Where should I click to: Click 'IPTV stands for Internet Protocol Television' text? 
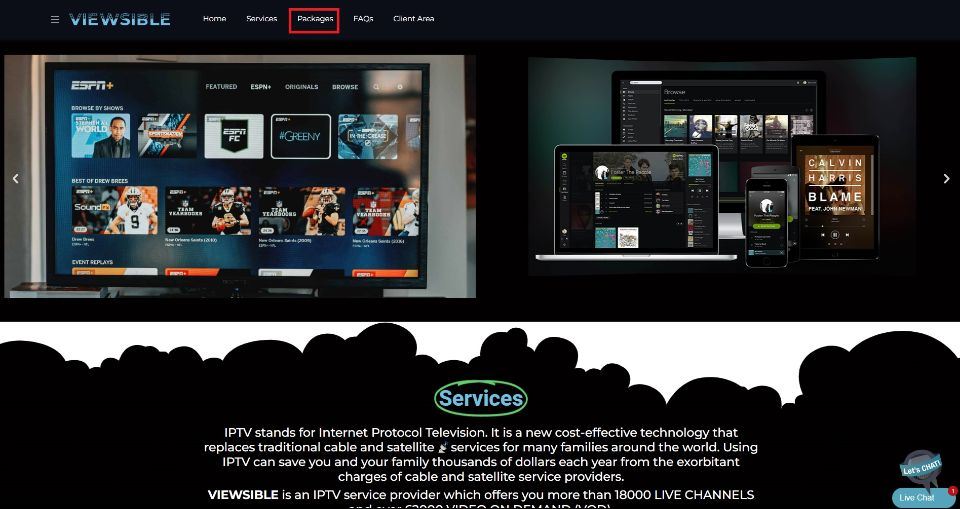tap(354, 432)
